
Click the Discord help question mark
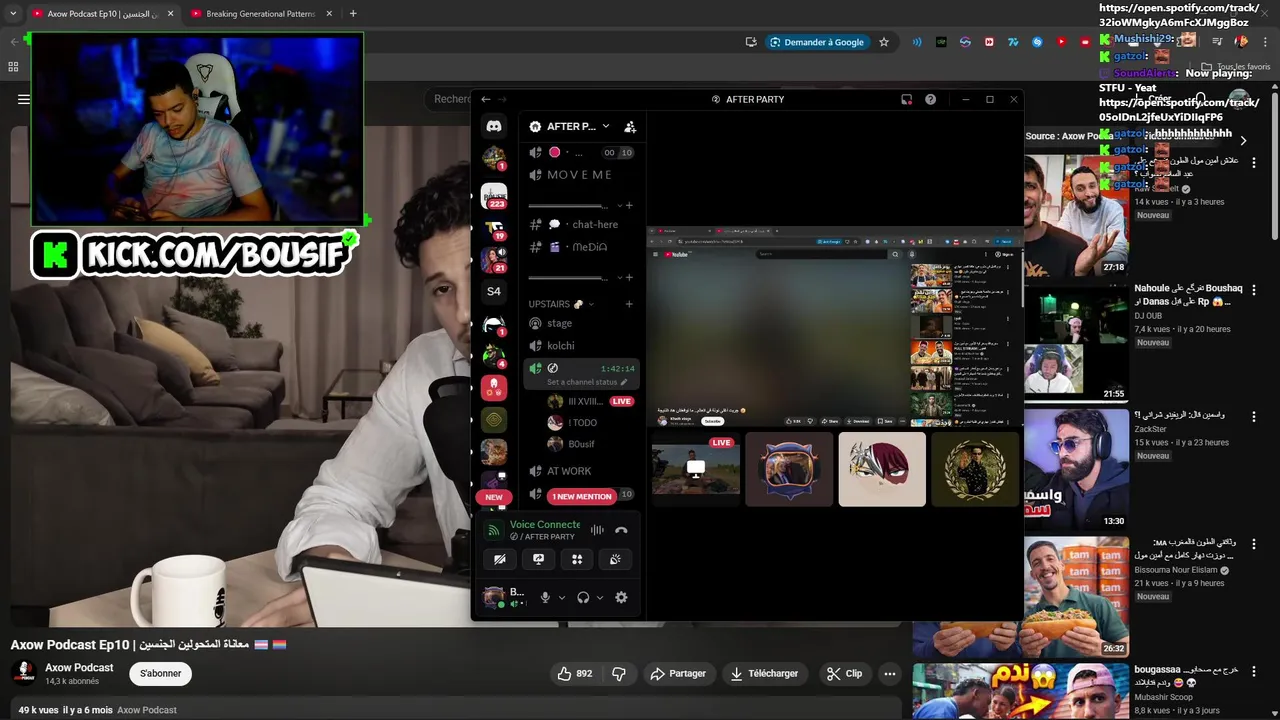click(930, 99)
